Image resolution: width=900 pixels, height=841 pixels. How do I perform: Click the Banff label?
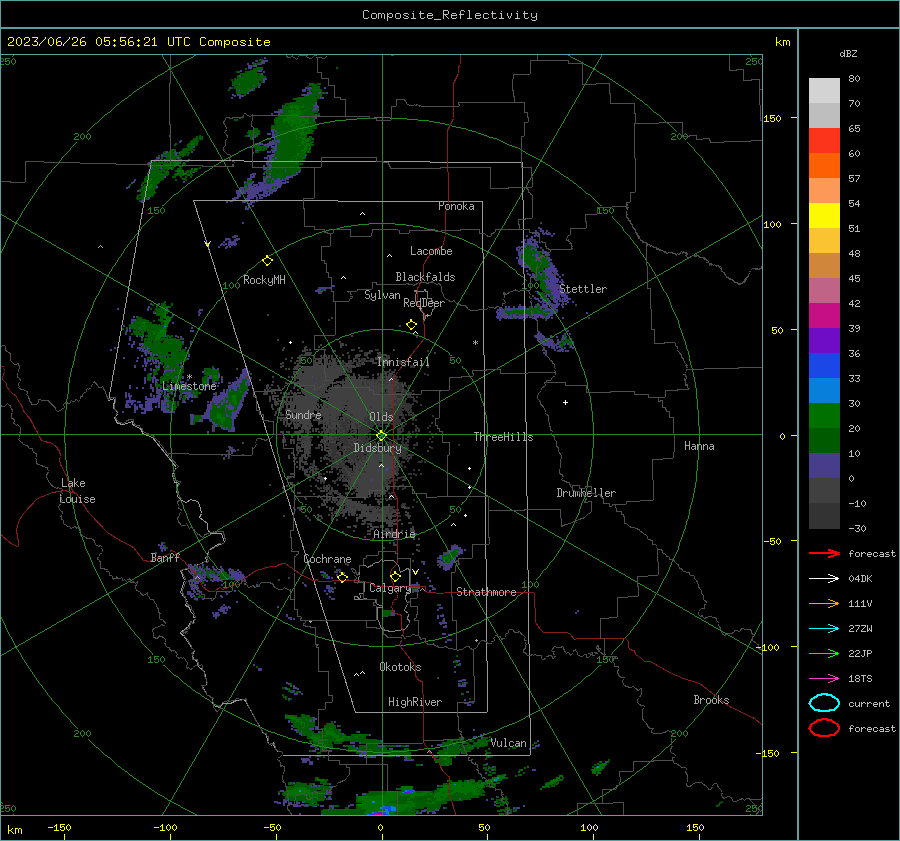pyautogui.click(x=165, y=557)
